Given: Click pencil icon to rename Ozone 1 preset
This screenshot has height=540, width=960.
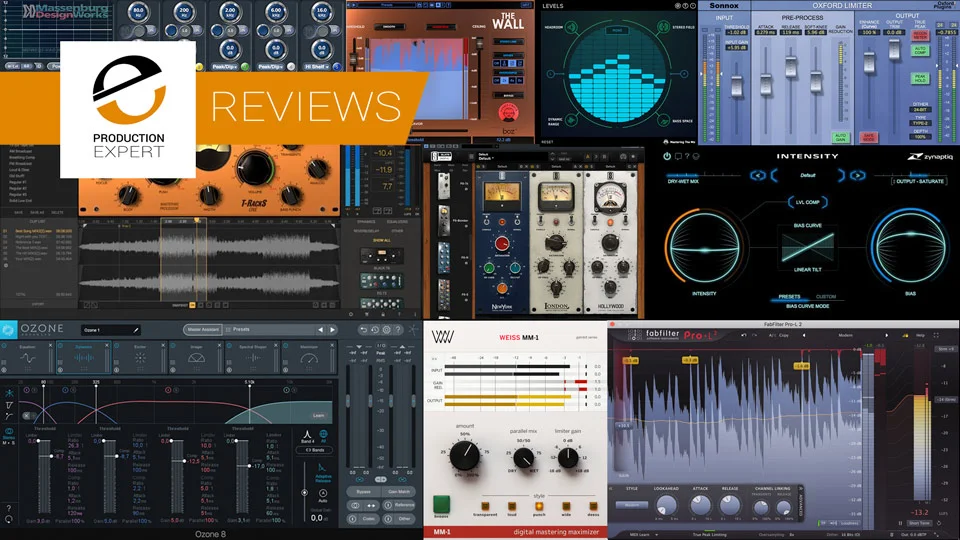Looking at the screenshot, I should coord(136,330).
